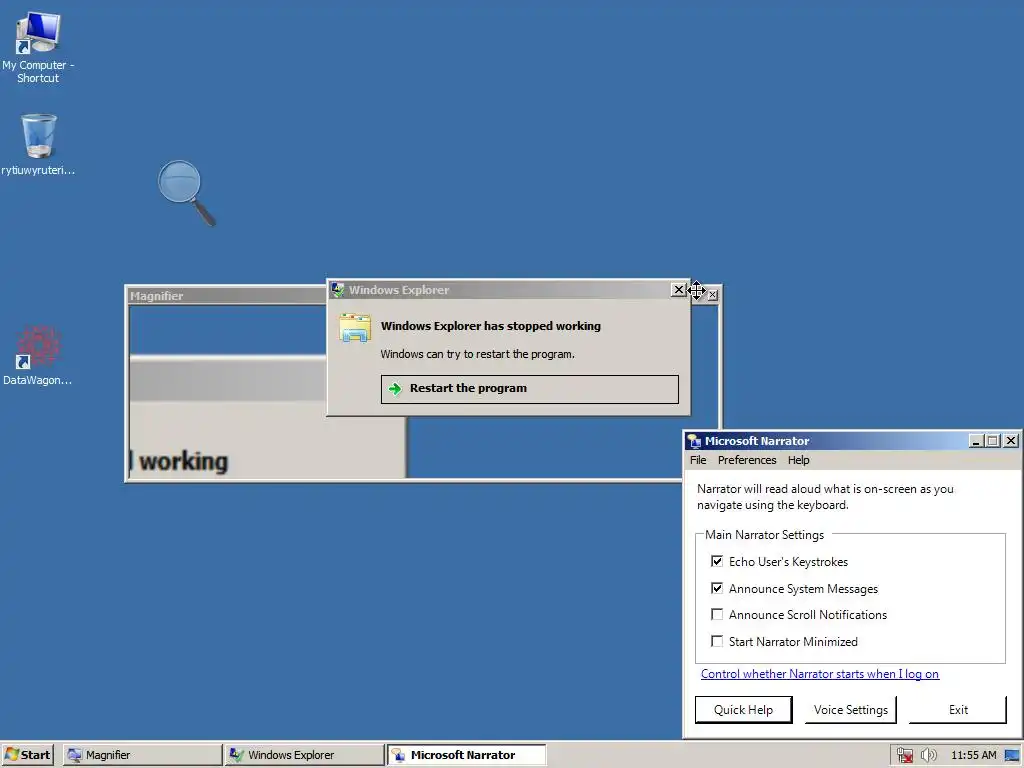
Task: Click the folder icon in the error dialog
Action: tap(355, 328)
